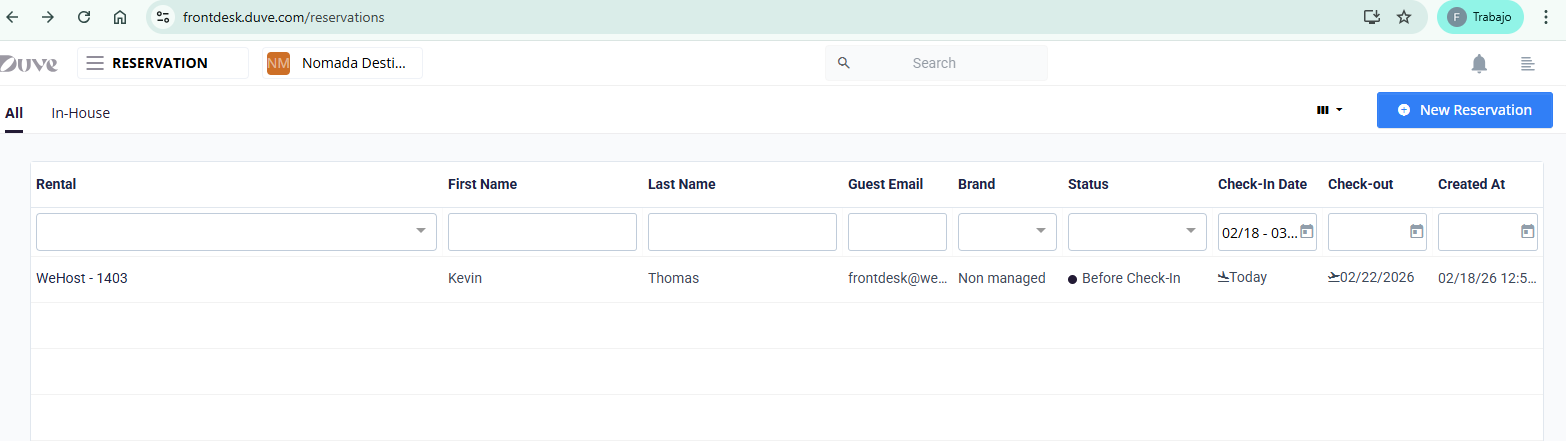
Task: Open the WeHost - 1403 reservation row
Action: tap(82, 278)
